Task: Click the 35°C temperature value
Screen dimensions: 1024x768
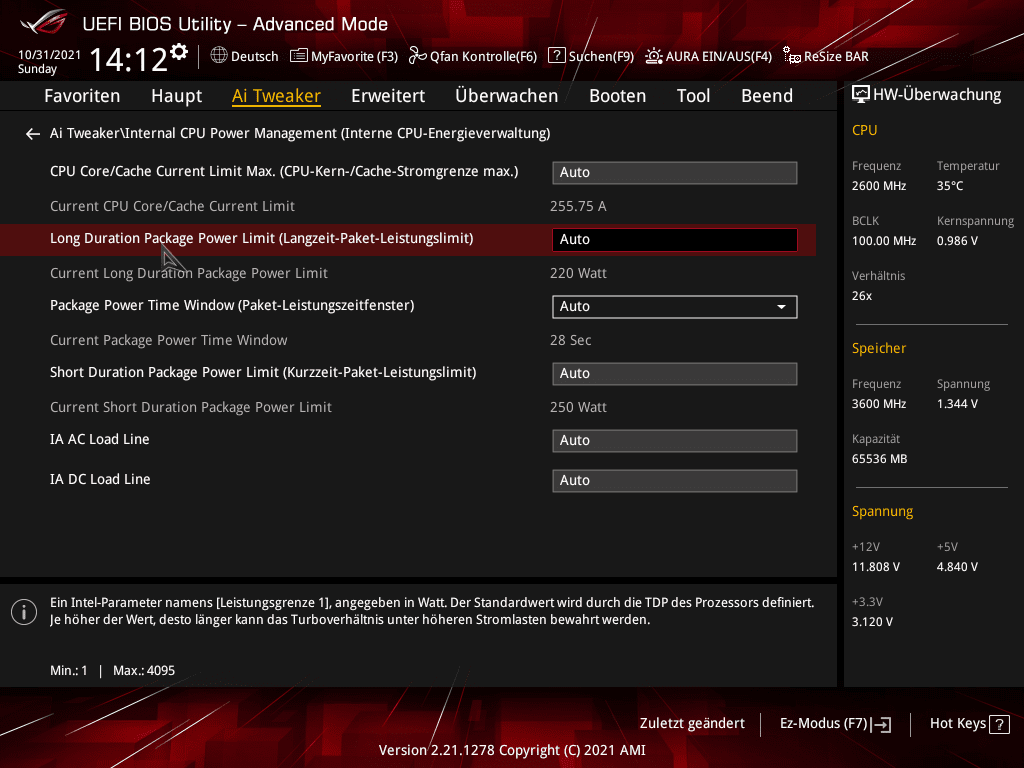Action: 950,186
